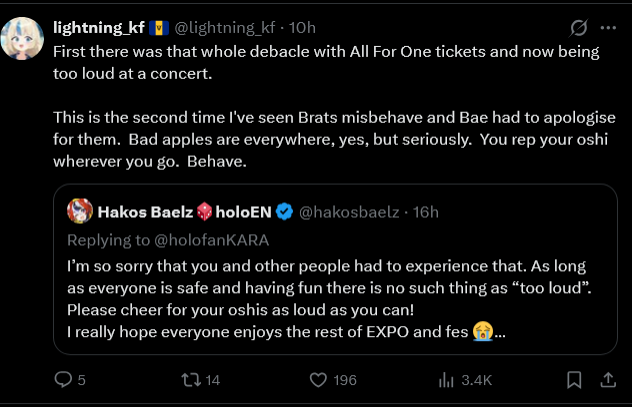The image size is (632, 407).
Task: Click the @hakosbaelz handle
Action: (348, 211)
